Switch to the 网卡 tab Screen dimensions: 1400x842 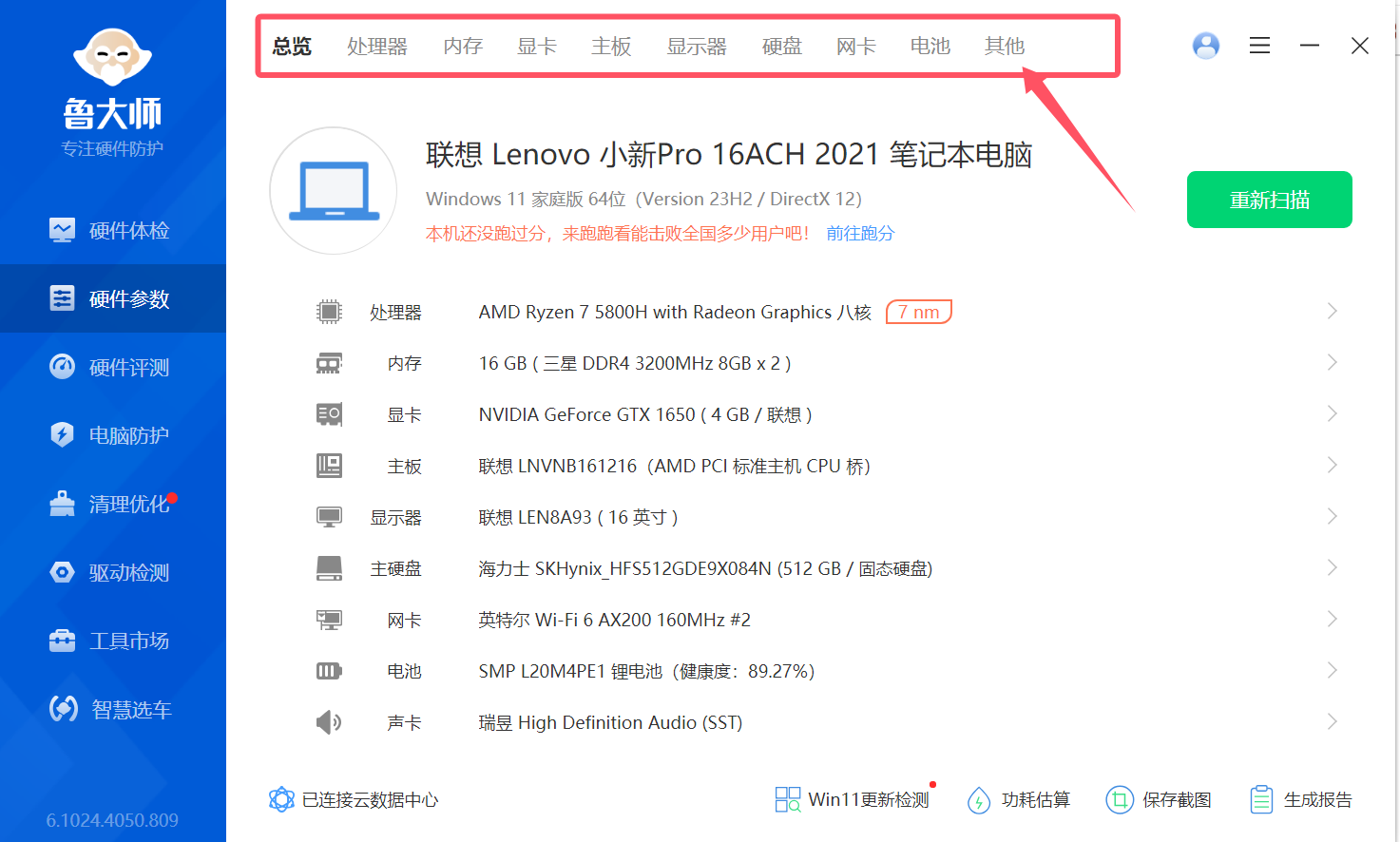click(x=856, y=46)
